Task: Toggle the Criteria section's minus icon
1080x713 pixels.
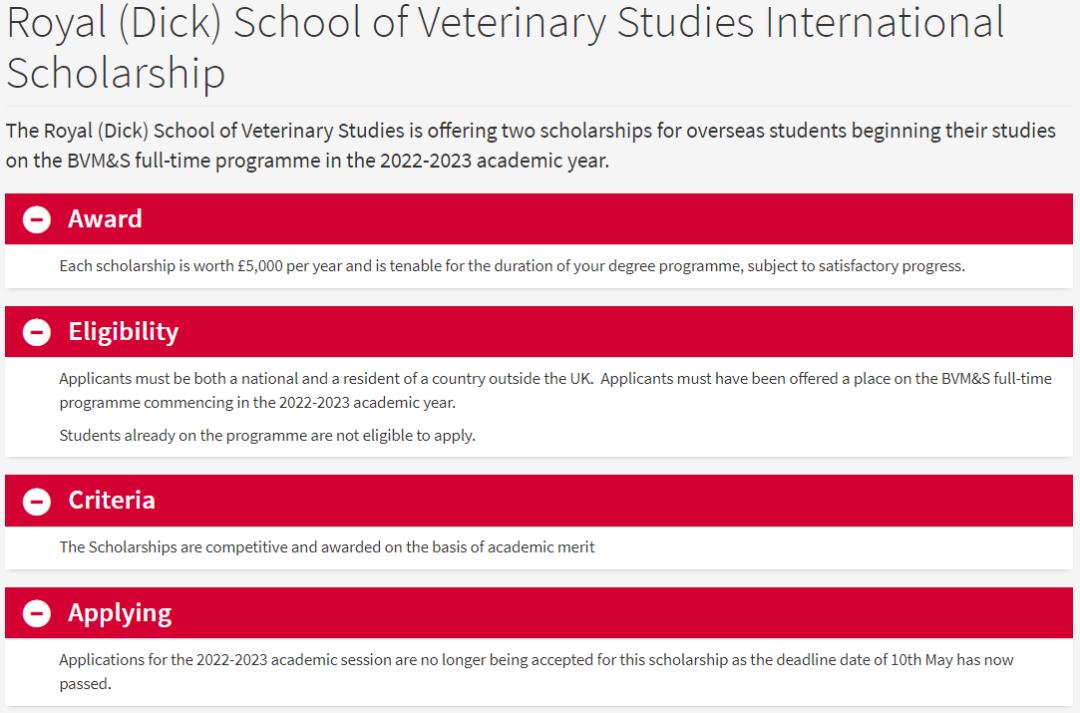Action: pyautogui.click(x=36, y=501)
